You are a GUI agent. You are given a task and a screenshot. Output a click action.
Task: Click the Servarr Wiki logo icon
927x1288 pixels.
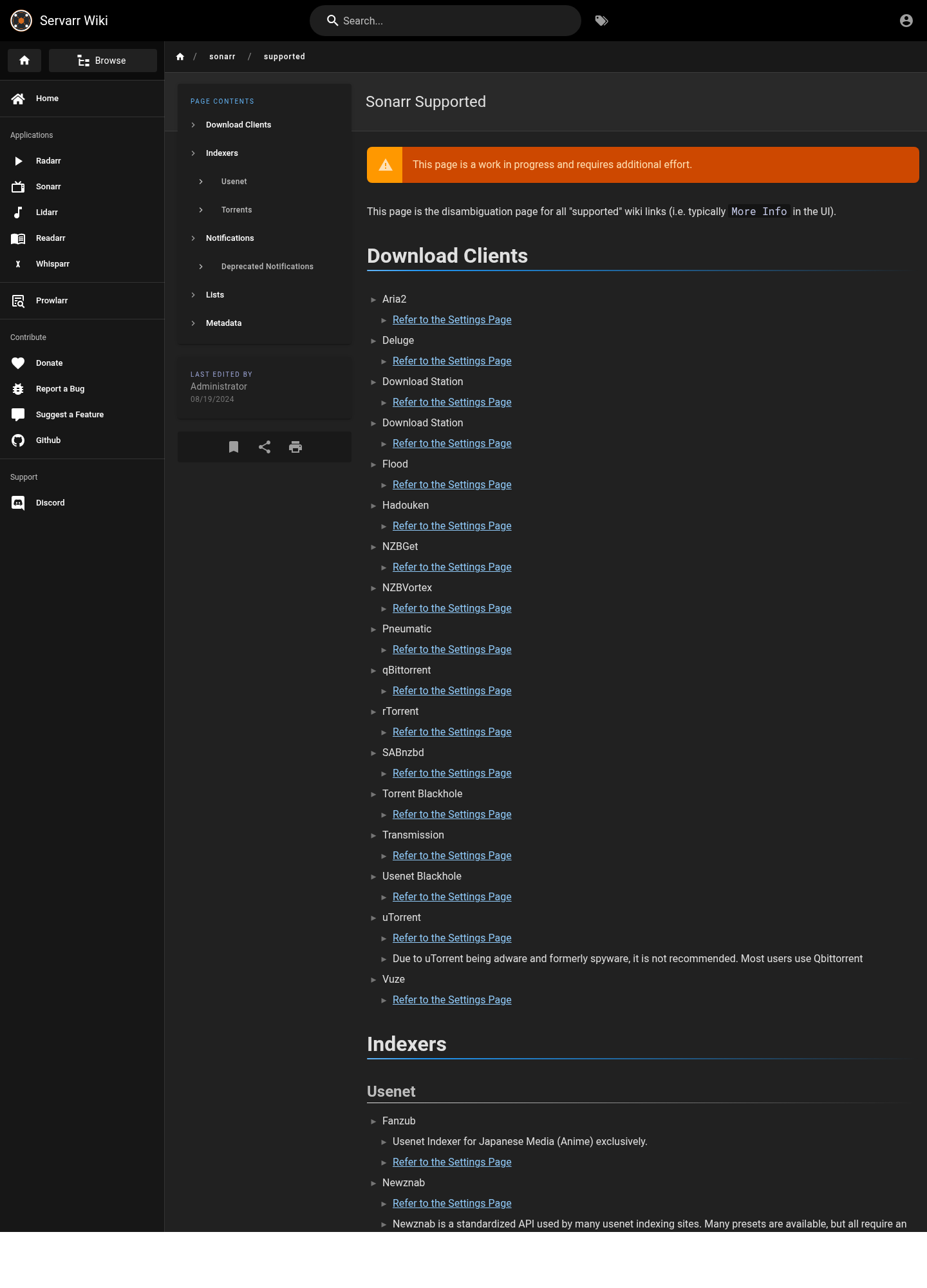pyautogui.click(x=21, y=21)
